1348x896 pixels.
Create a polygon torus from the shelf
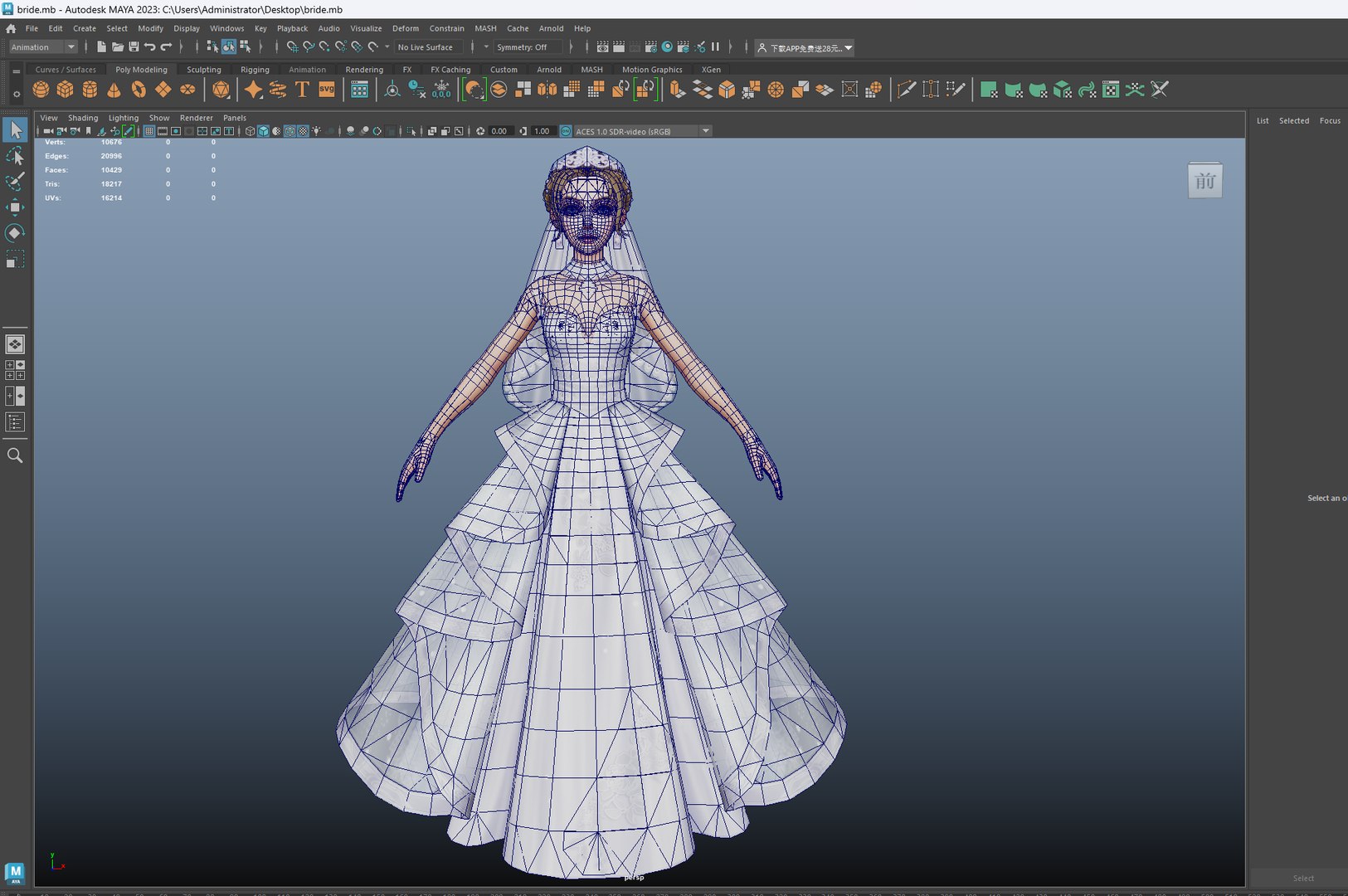(x=139, y=90)
